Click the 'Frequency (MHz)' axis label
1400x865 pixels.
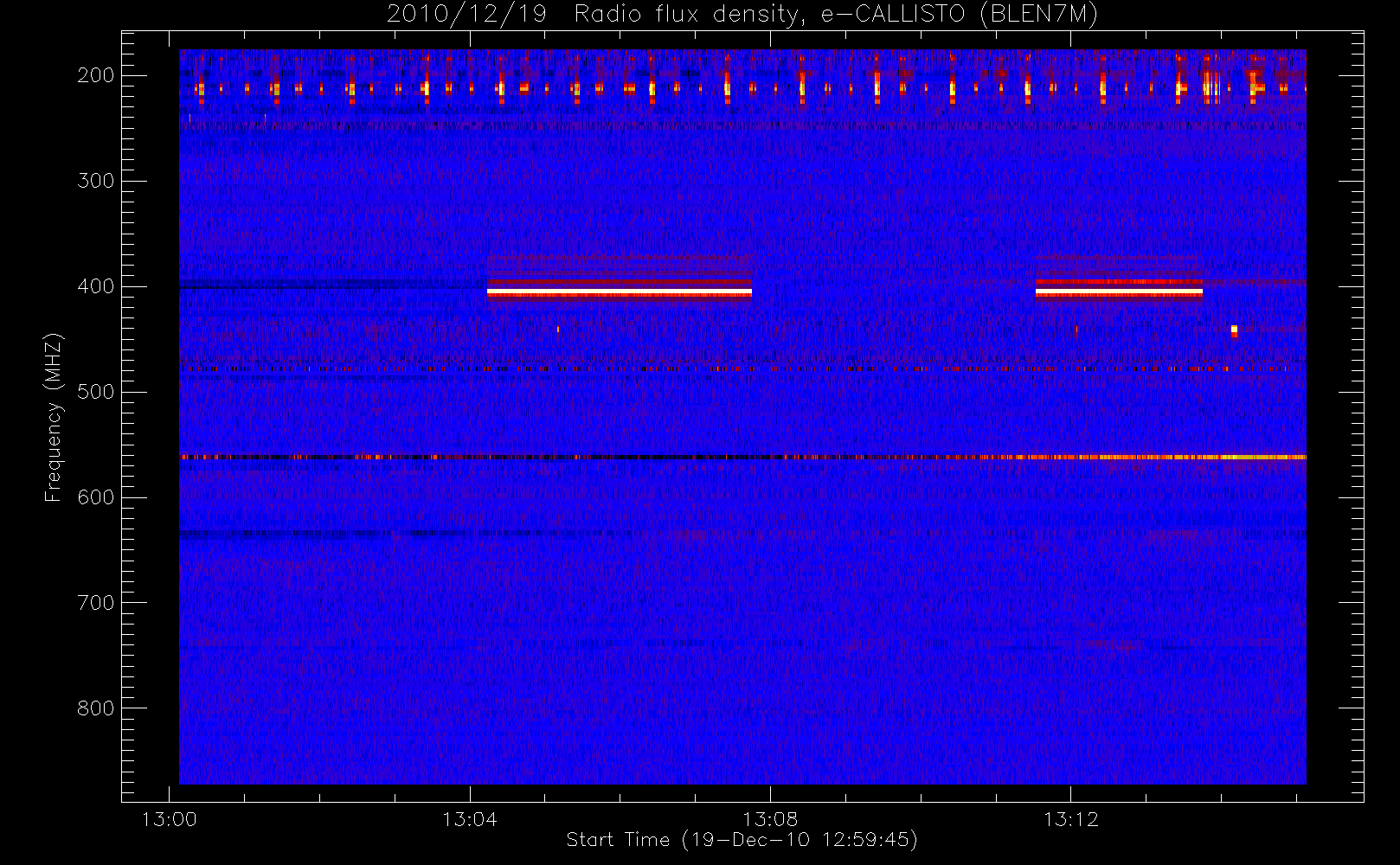click(x=54, y=417)
